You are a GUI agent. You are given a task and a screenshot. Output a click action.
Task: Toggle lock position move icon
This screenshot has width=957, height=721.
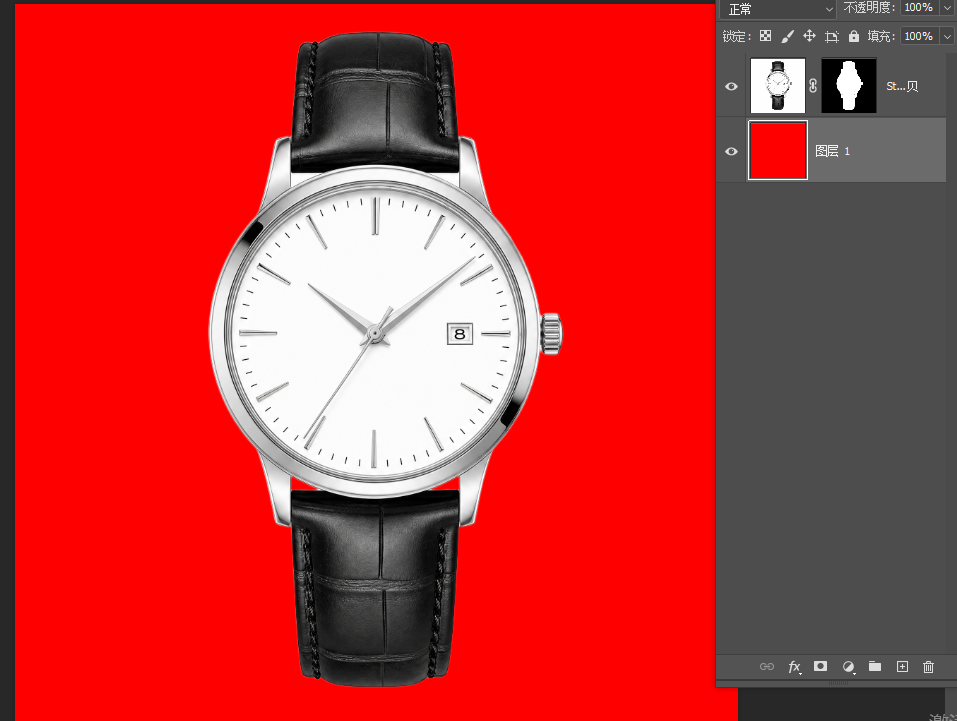[809, 36]
